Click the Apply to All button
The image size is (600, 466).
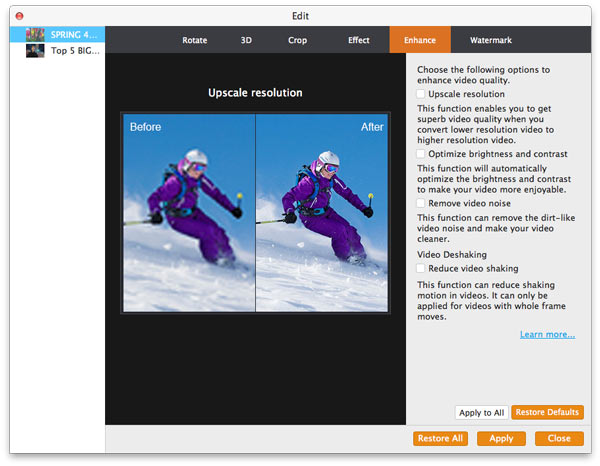[x=481, y=412]
